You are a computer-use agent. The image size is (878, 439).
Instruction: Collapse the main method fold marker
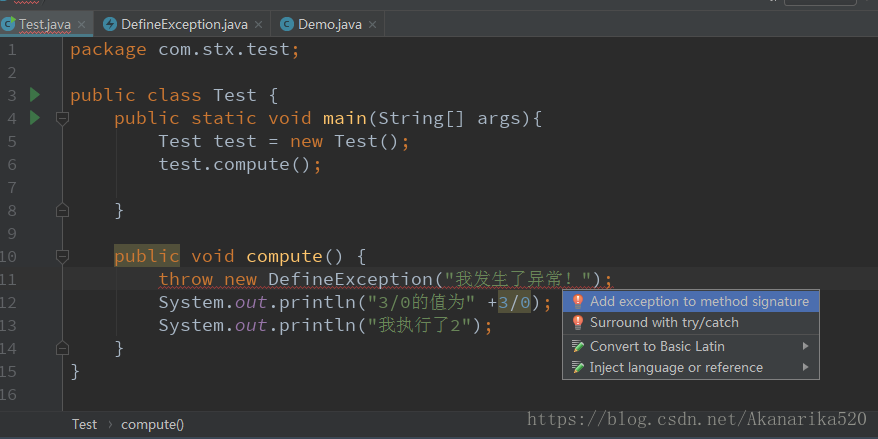coord(62,118)
